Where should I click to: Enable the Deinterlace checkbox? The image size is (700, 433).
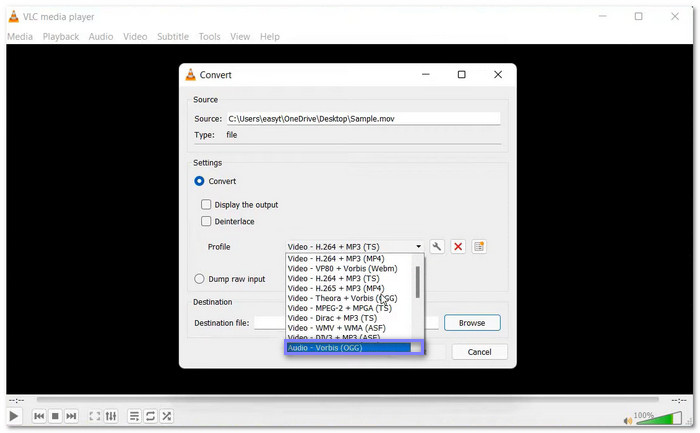coord(206,221)
